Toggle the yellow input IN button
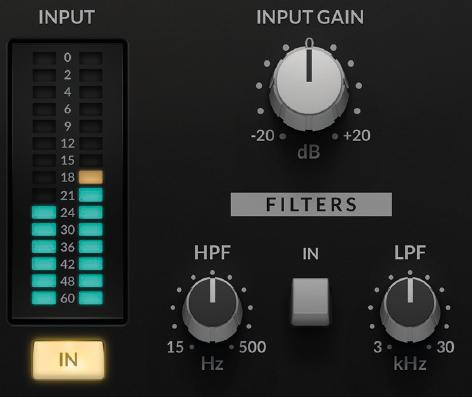 coord(68,359)
